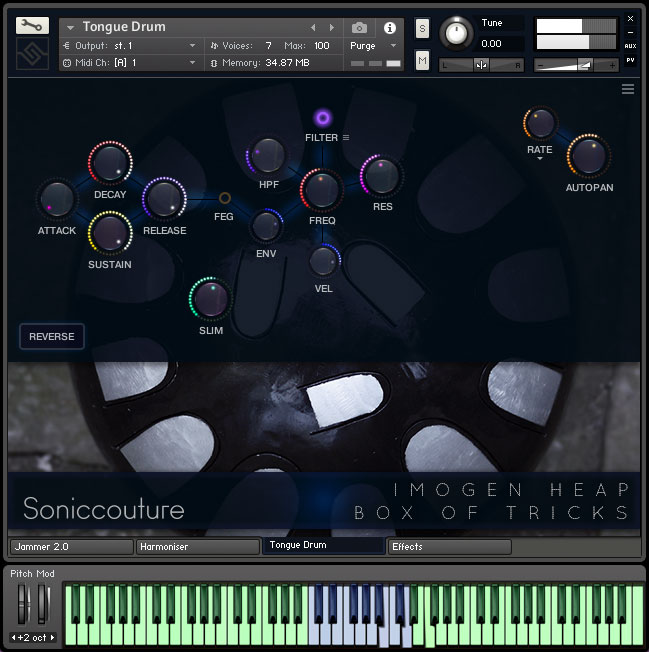The height and width of the screenshot is (652, 649).
Task: Open the FILTER type list icon
Action: click(x=346, y=137)
